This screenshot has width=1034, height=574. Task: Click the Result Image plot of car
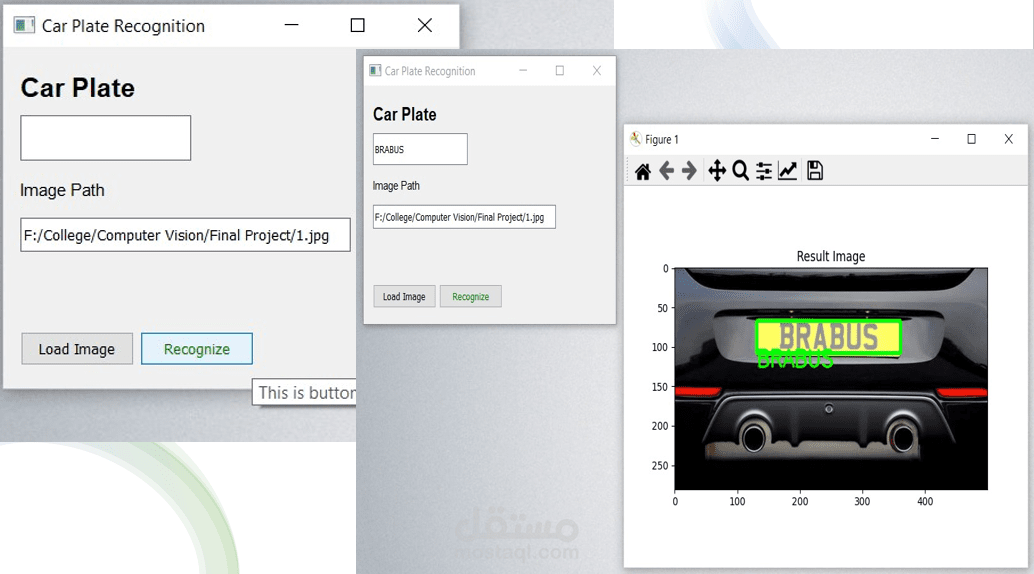coord(831,379)
